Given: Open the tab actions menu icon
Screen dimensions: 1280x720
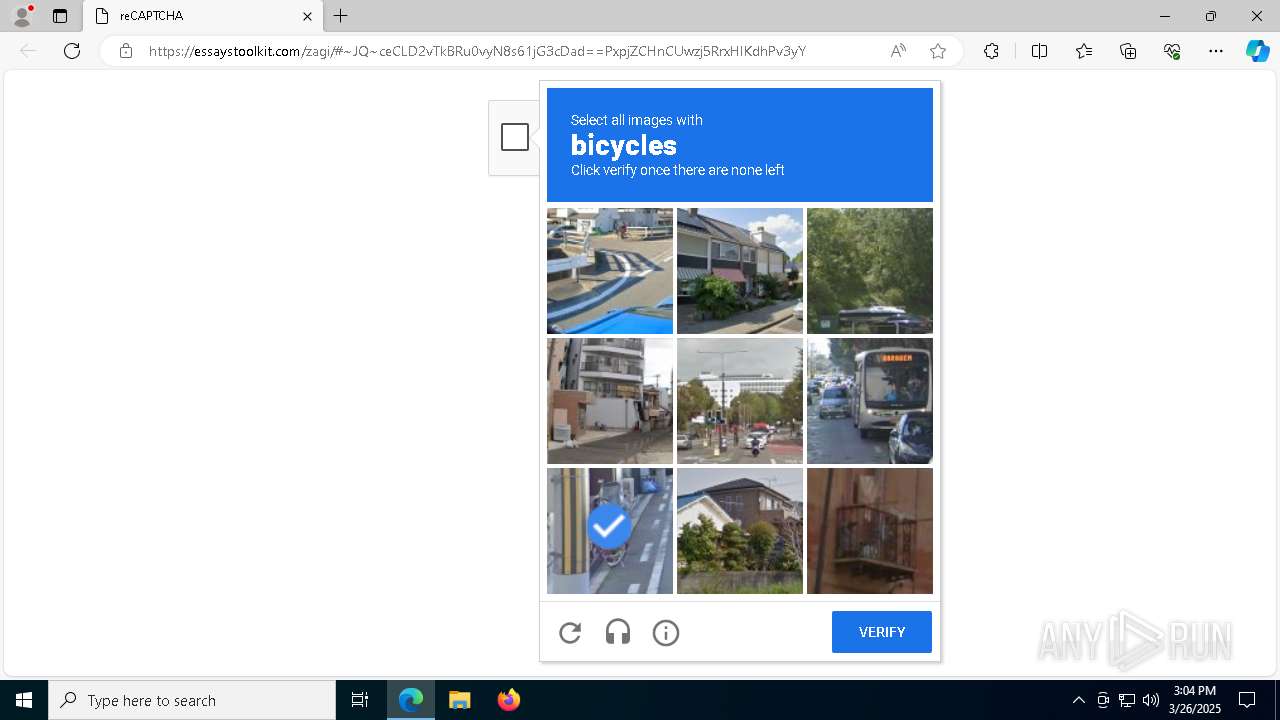Looking at the screenshot, I should tap(60, 16).
